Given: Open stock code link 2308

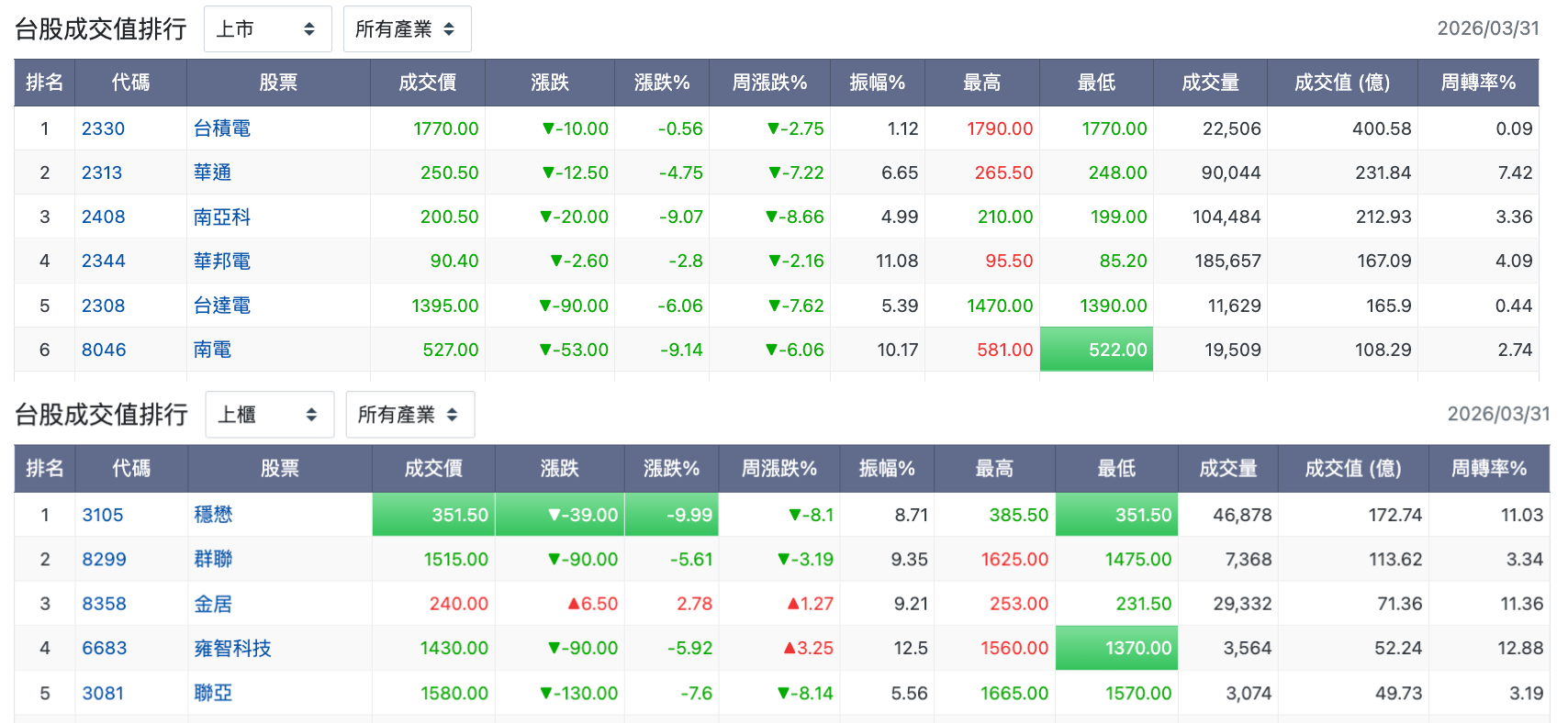Looking at the screenshot, I should click(103, 306).
